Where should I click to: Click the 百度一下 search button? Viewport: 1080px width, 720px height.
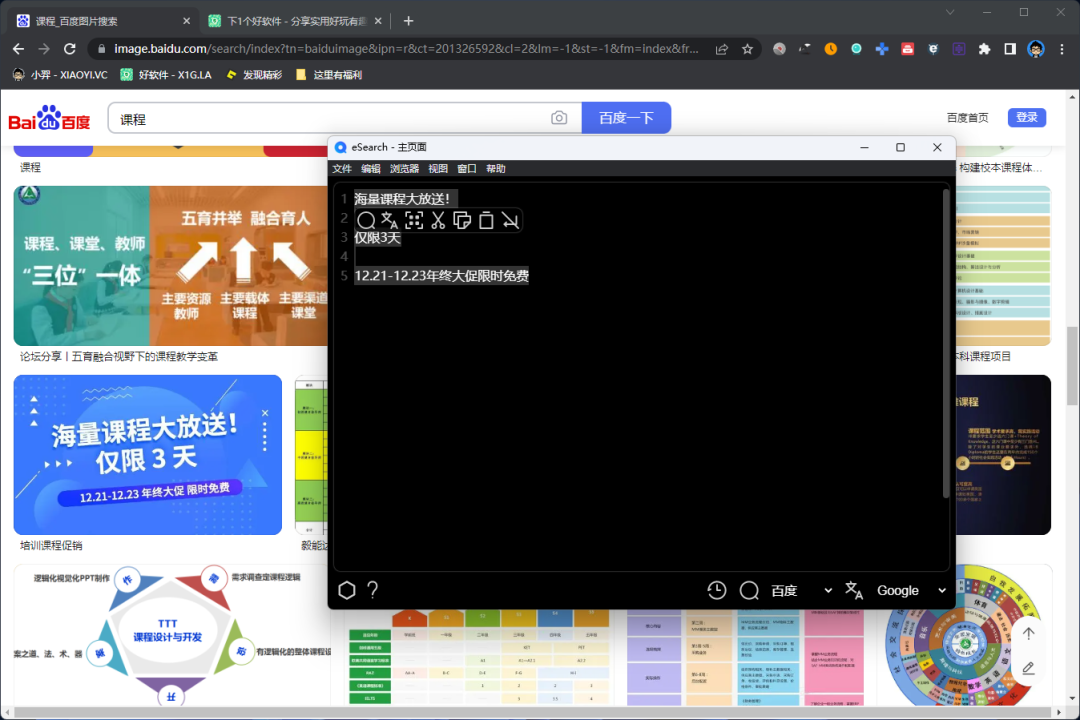pyautogui.click(x=627, y=117)
